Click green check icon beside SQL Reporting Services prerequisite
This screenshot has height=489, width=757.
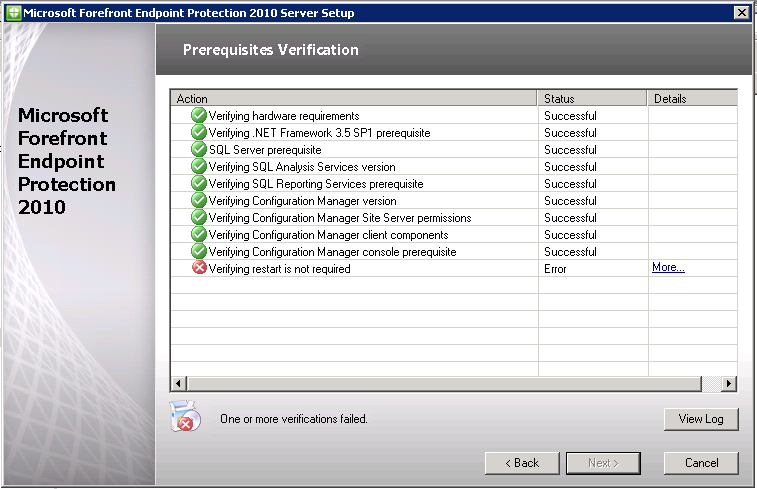(198, 183)
